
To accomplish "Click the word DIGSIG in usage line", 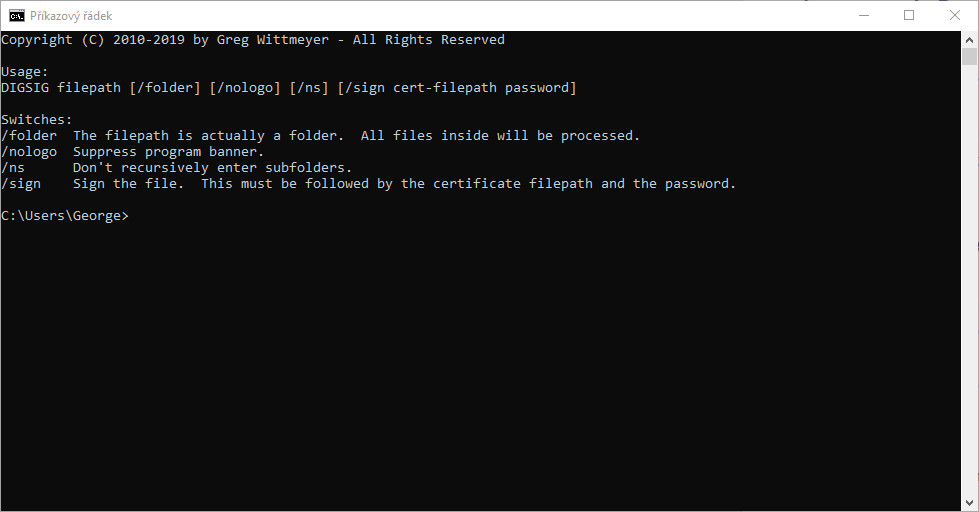I will click(25, 87).
